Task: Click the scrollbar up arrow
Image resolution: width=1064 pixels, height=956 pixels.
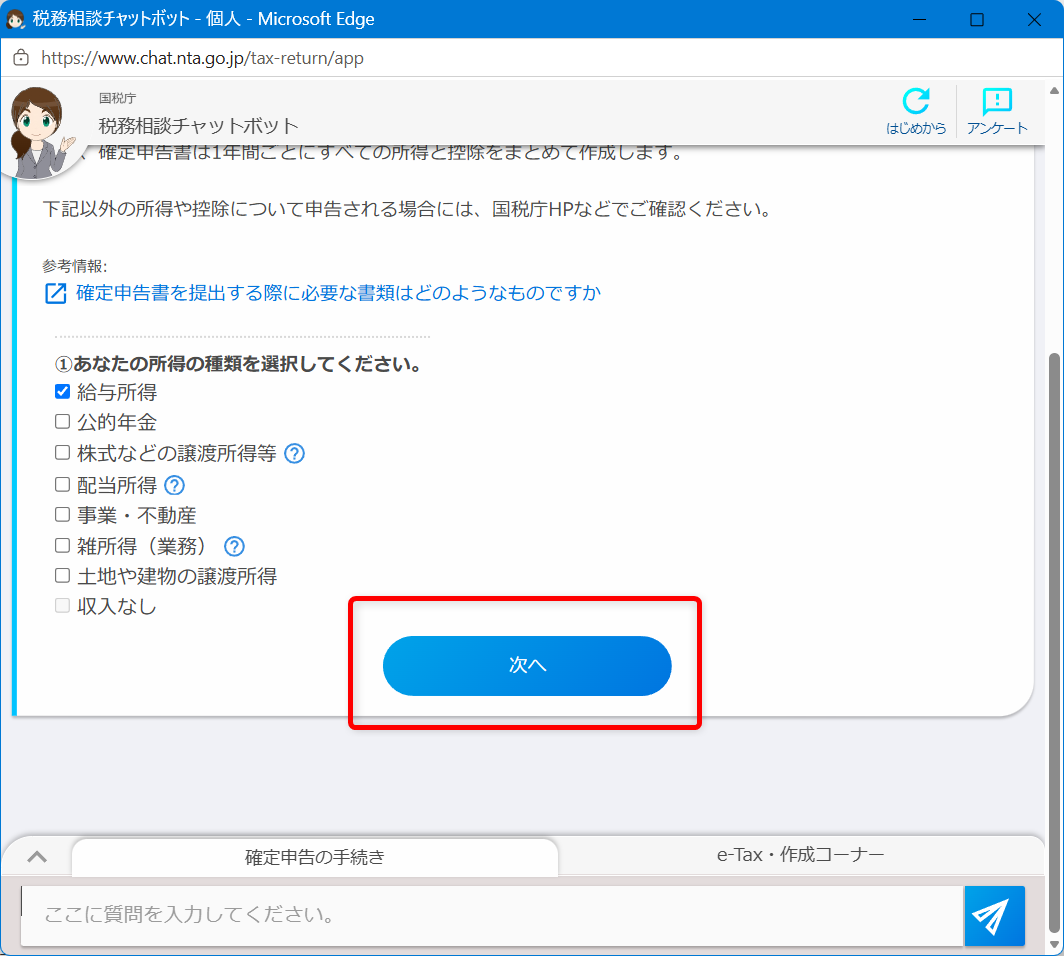Action: [1054, 90]
